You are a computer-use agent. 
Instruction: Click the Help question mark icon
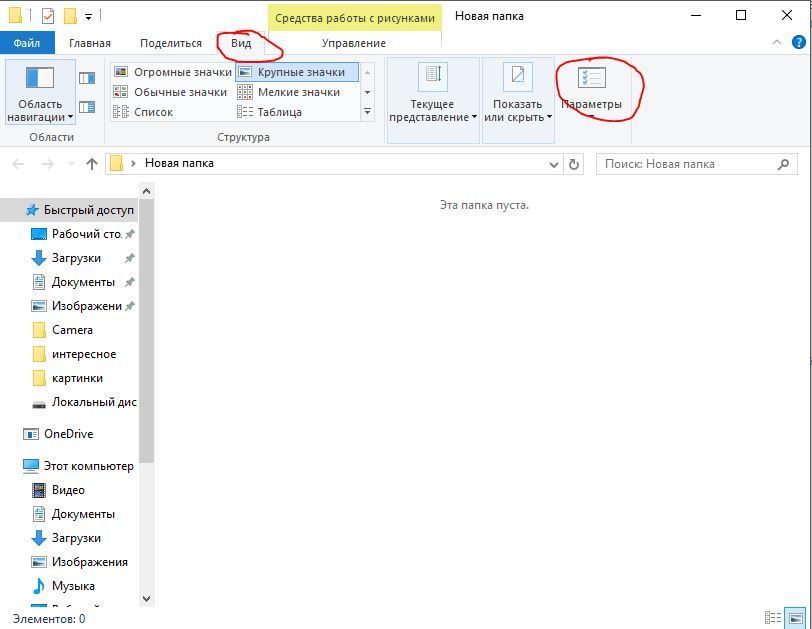click(799, 43)
